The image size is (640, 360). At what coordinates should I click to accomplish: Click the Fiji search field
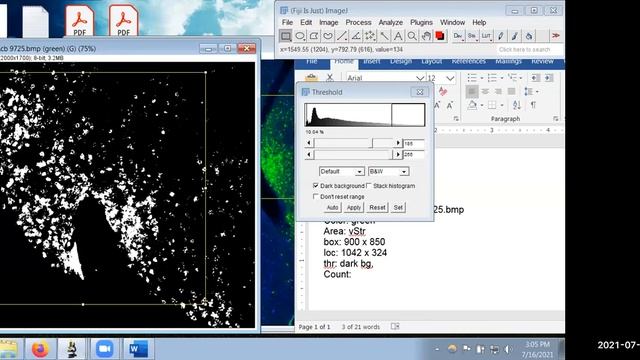[x=529, y=49]
